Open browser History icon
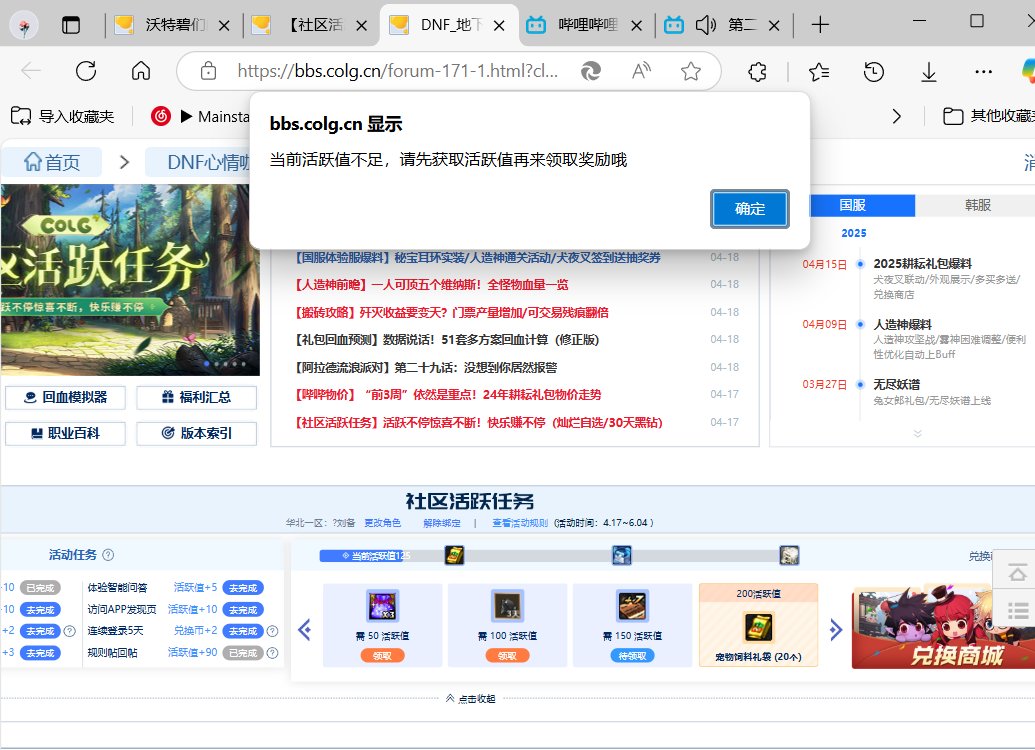1035x750 pixels. coord(873,71)
